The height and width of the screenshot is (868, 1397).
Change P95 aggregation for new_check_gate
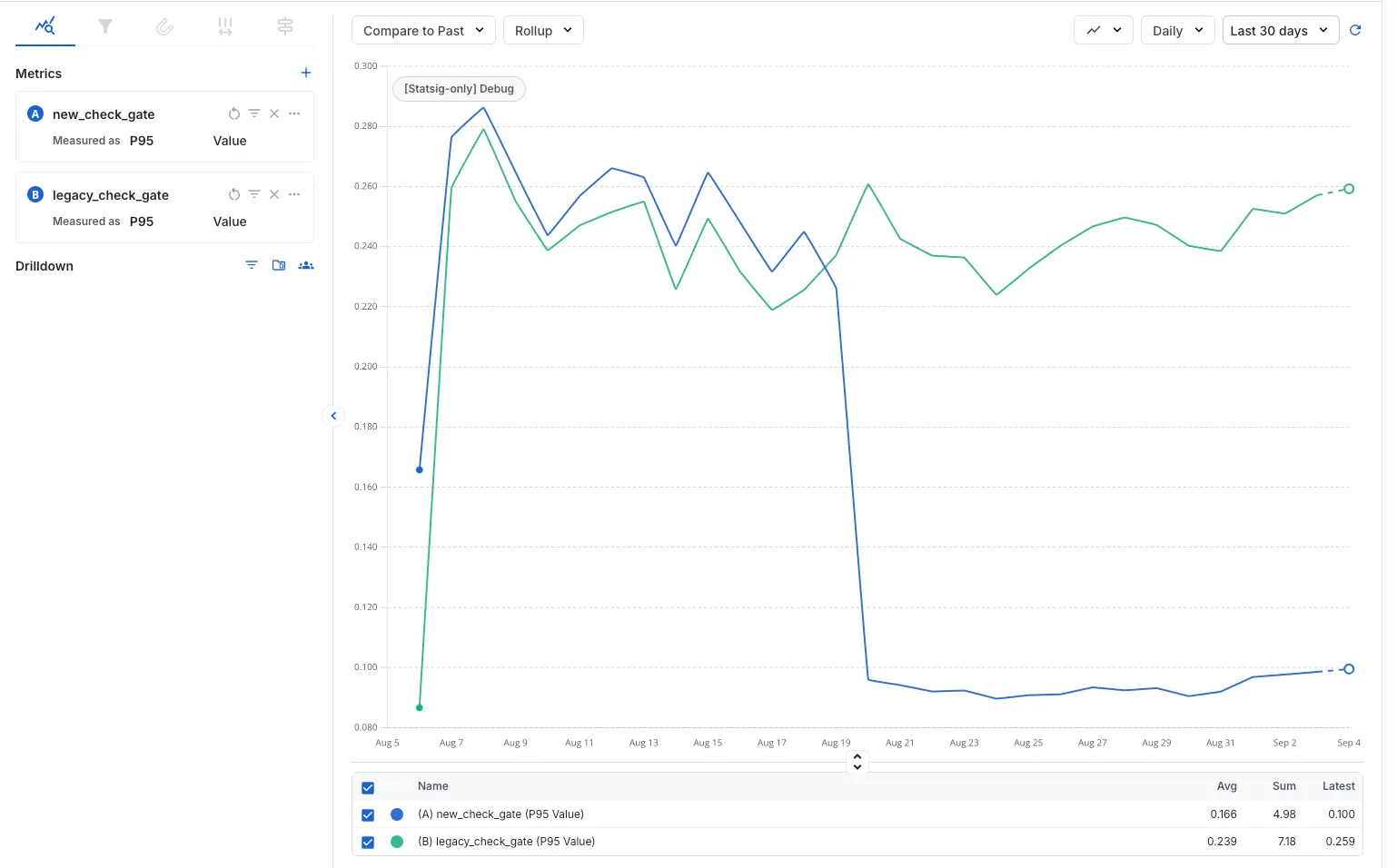pyautogui.click(x=142, y=141)
